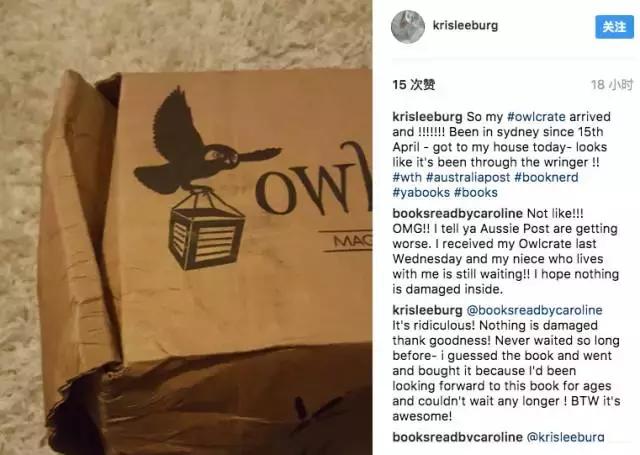Click krisleeburg username in the reply comment
The height and width of the screenshot is (455, 640).
(427, 310)
